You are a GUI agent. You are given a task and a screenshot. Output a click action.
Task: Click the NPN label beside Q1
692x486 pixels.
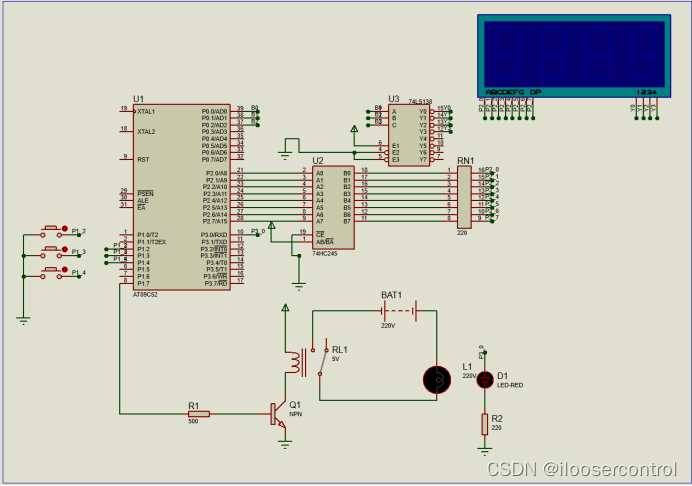[295, 414]
